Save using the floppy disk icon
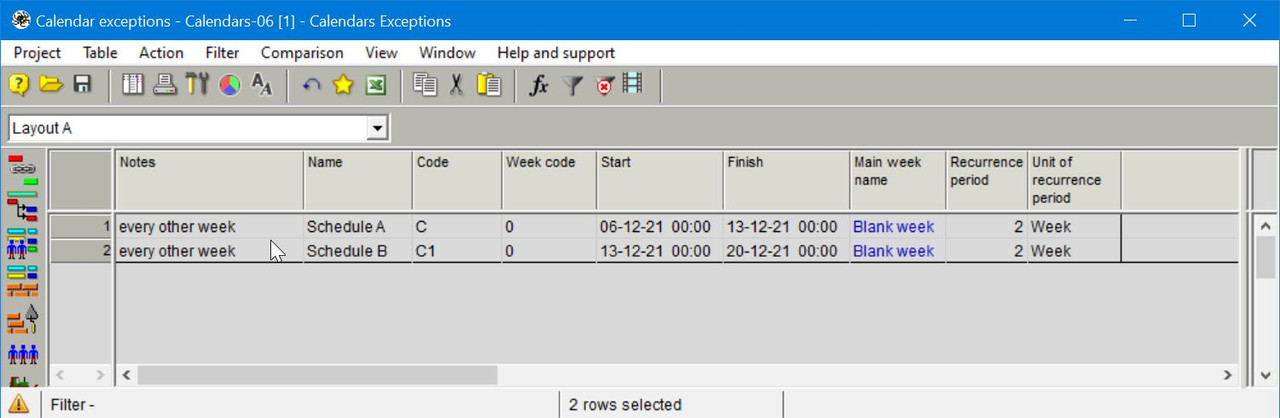Viewport: 1280px width, 418px height. pyautogui.click(x=82, y=85)
